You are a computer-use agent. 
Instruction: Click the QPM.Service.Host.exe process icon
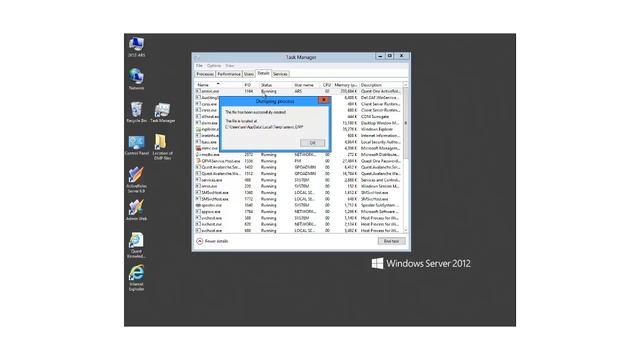[x=198, y=161]
